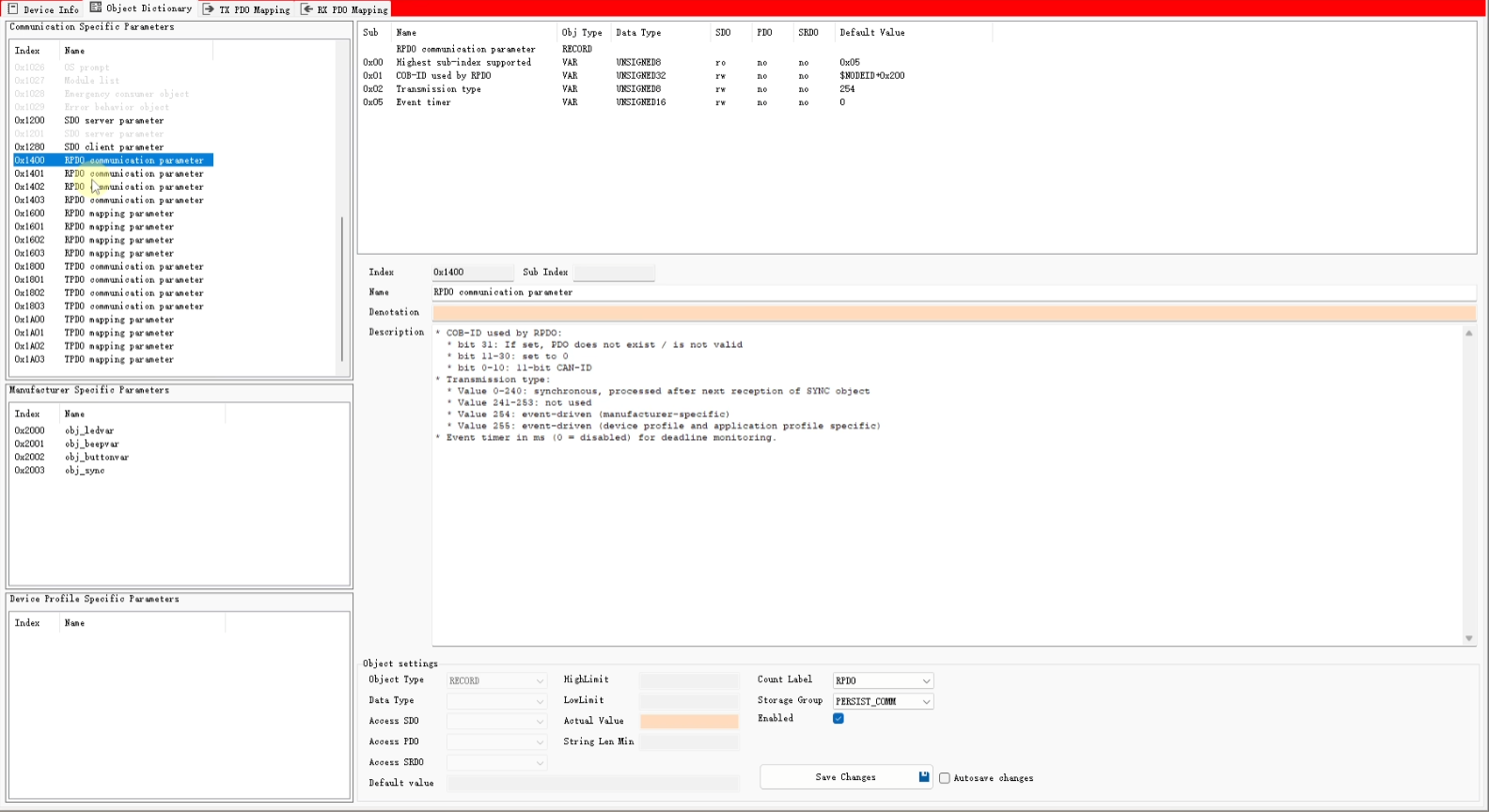Screen dimensions: 1489x812
Task: Open the Object Type dropdown
Action: pos(496,680)
